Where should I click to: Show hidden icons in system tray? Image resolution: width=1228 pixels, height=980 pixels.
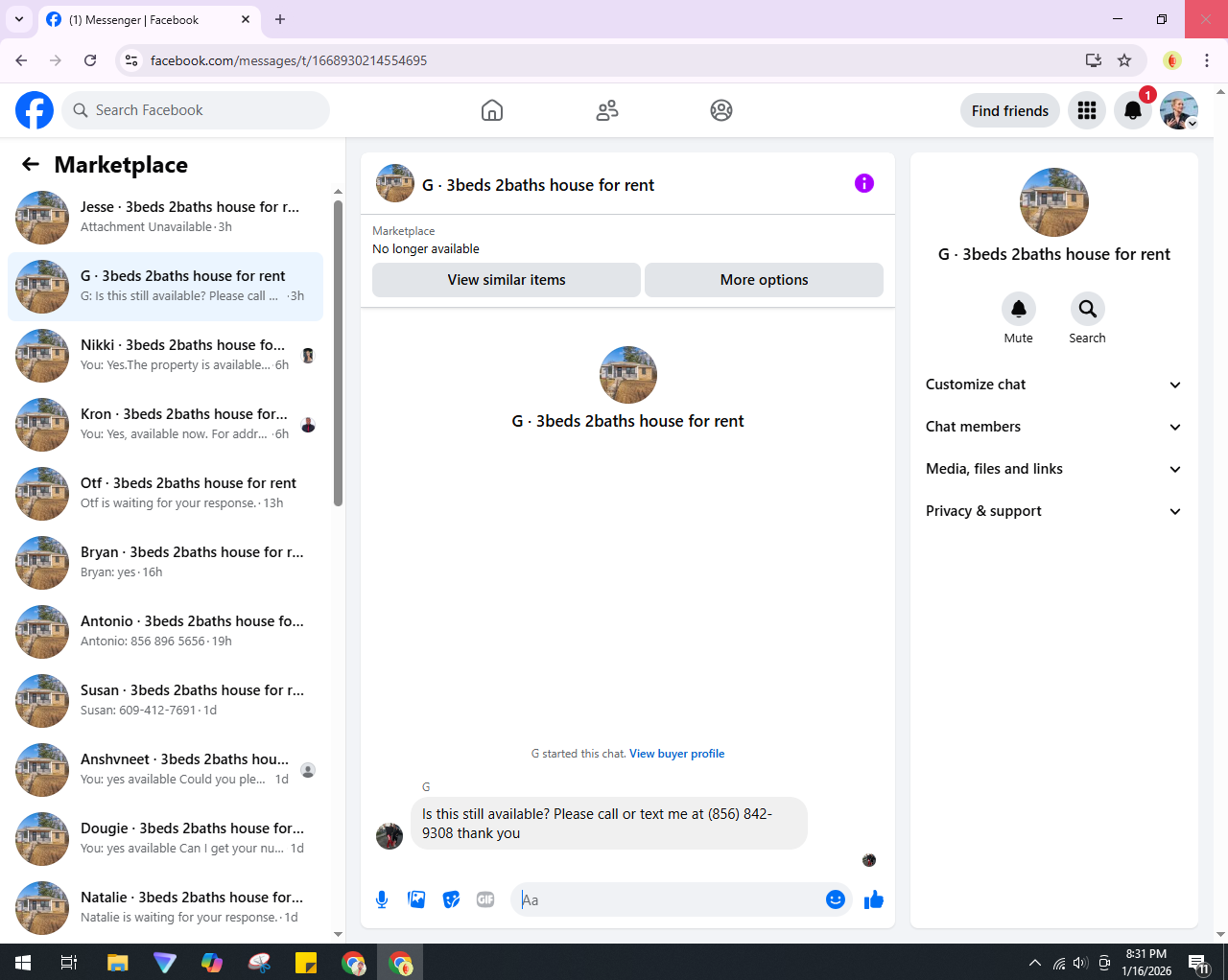coord(1034,963)
